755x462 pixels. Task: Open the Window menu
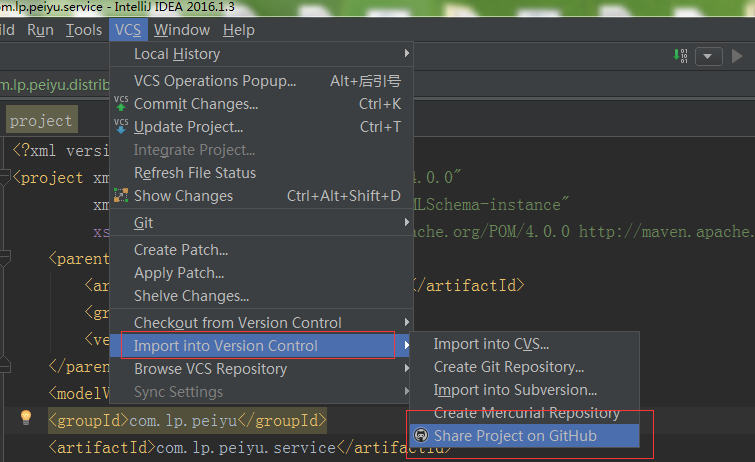182,30
